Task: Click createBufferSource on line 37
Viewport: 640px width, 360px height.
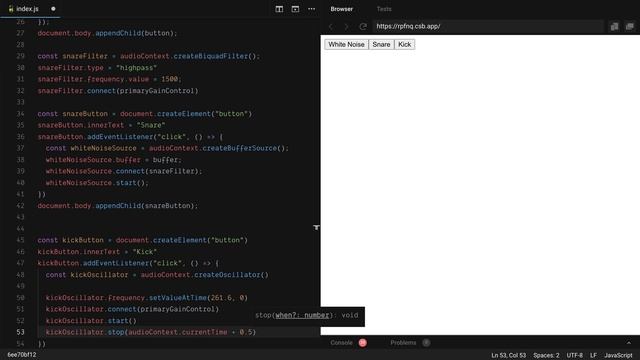Action: point(240,148)
